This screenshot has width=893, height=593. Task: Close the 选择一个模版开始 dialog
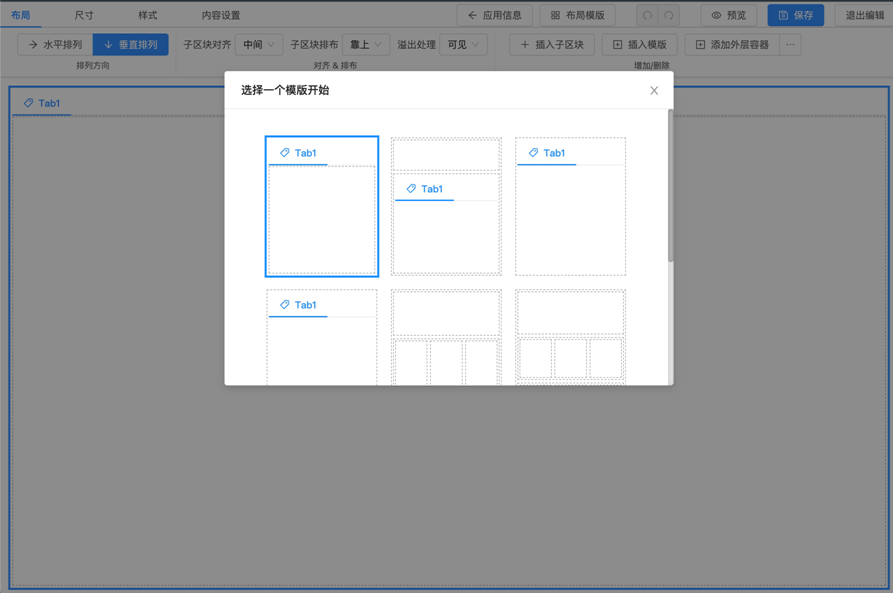(654, 91)
